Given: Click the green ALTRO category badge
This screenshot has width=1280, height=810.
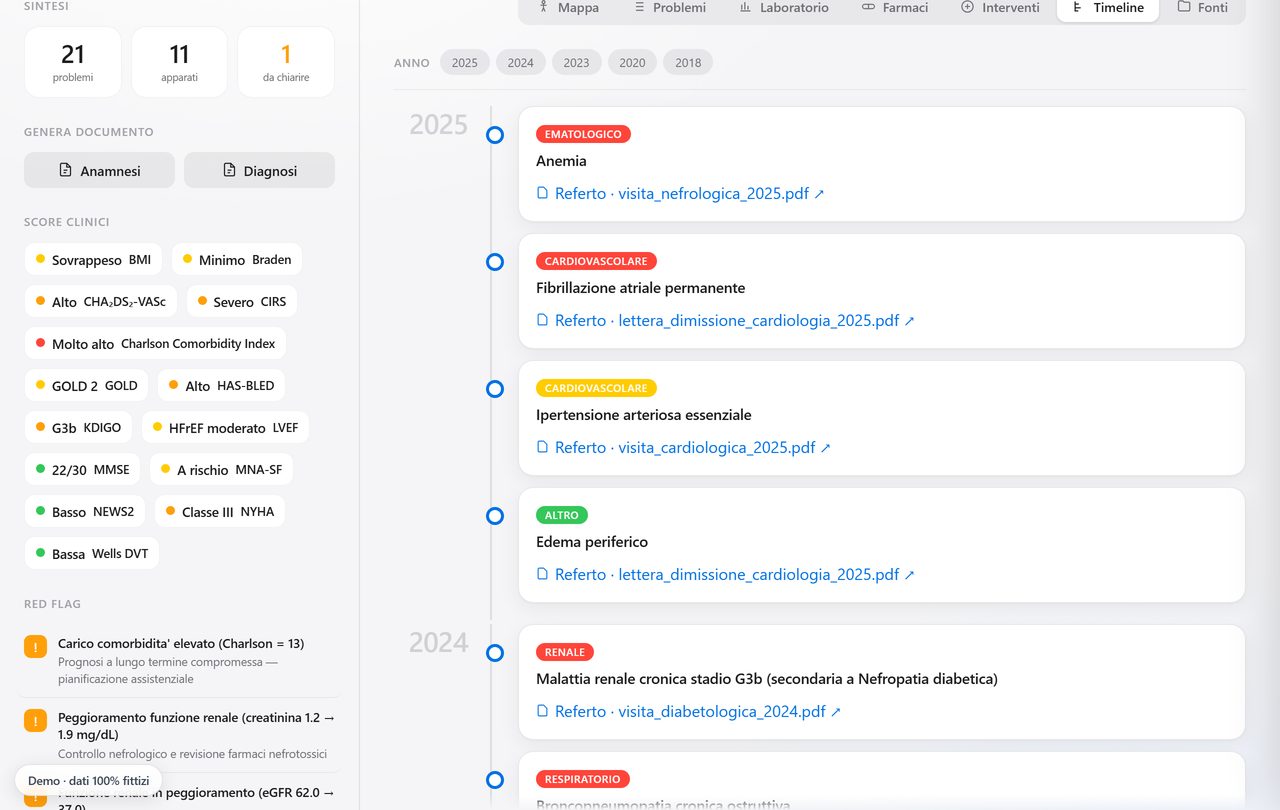Looking at the screenshot, I should (x=562, y=515).
